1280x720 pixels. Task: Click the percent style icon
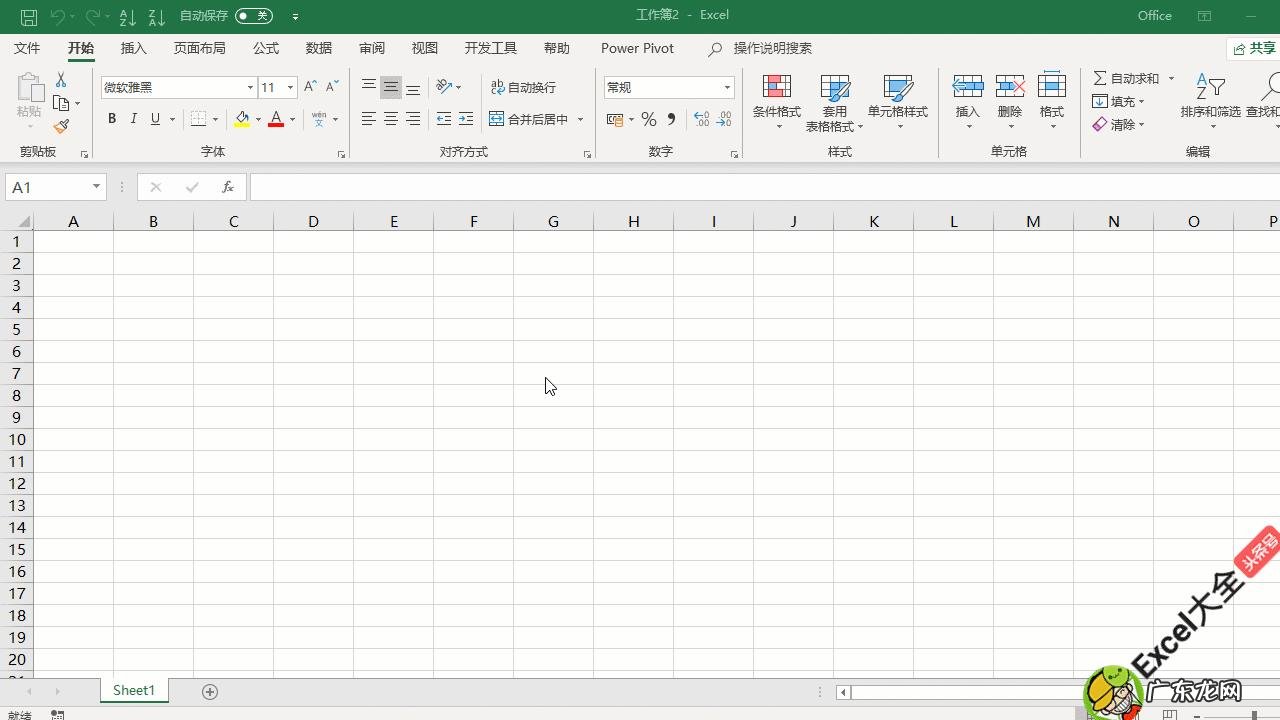coord(649,119)
